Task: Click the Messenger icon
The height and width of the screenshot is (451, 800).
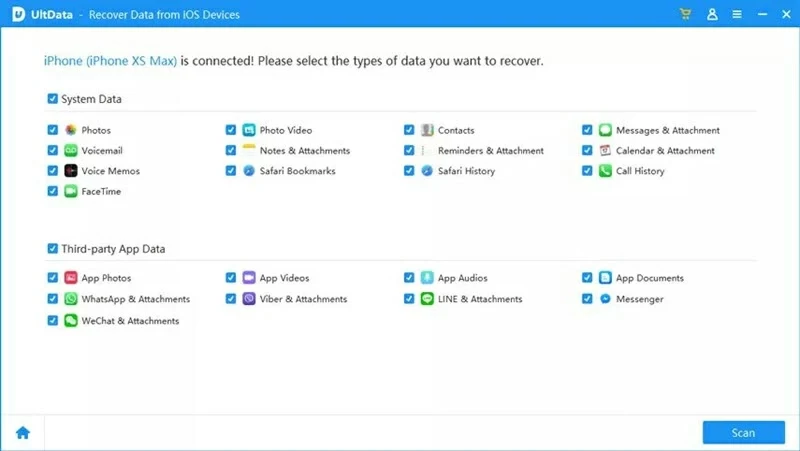Action: [605, 299]
